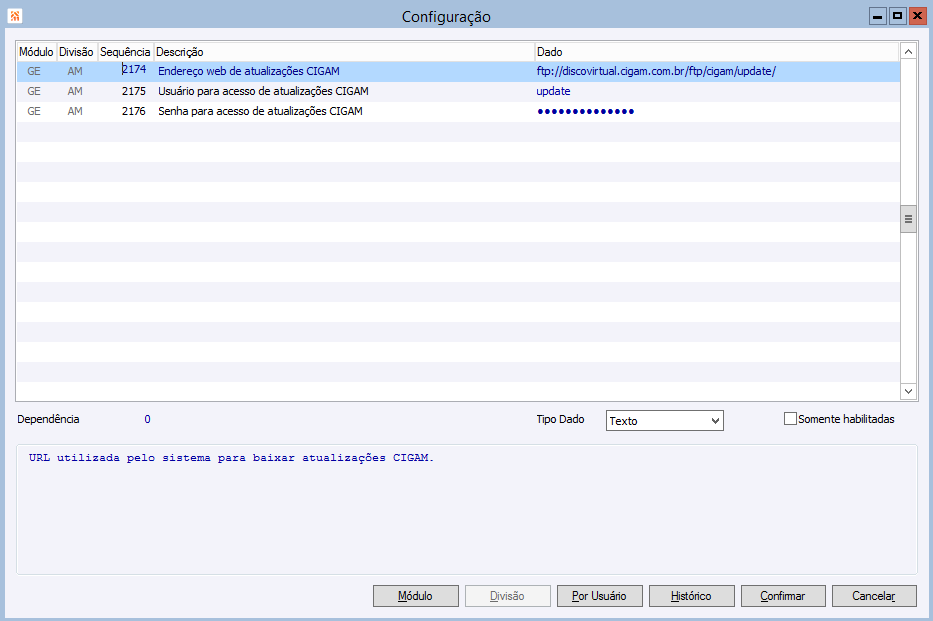The image size is (933, 621).
Task: Select row Senha para acesso de atualizações CIGAM
Action: click(x=458, y=111)
